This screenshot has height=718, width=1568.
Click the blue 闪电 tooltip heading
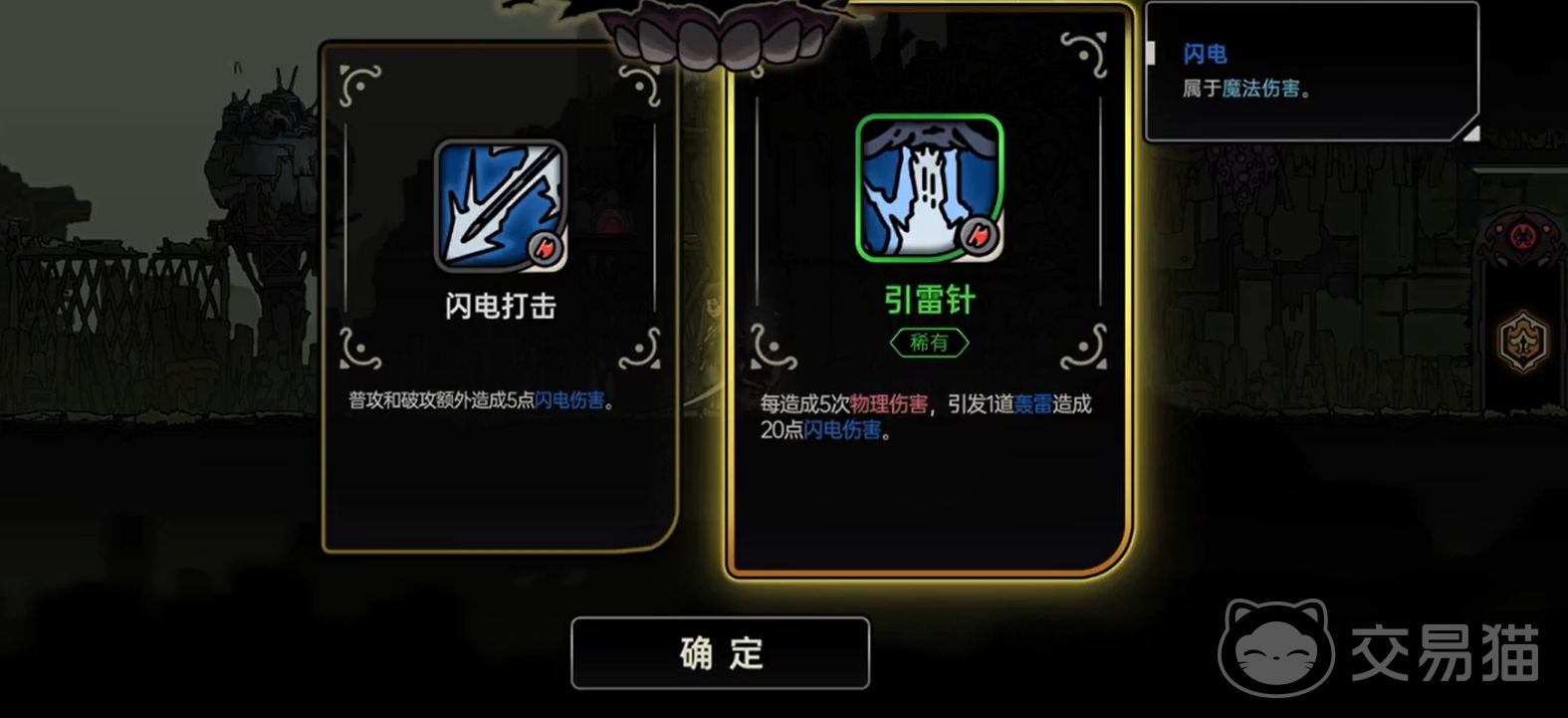tap(1205, 54)
